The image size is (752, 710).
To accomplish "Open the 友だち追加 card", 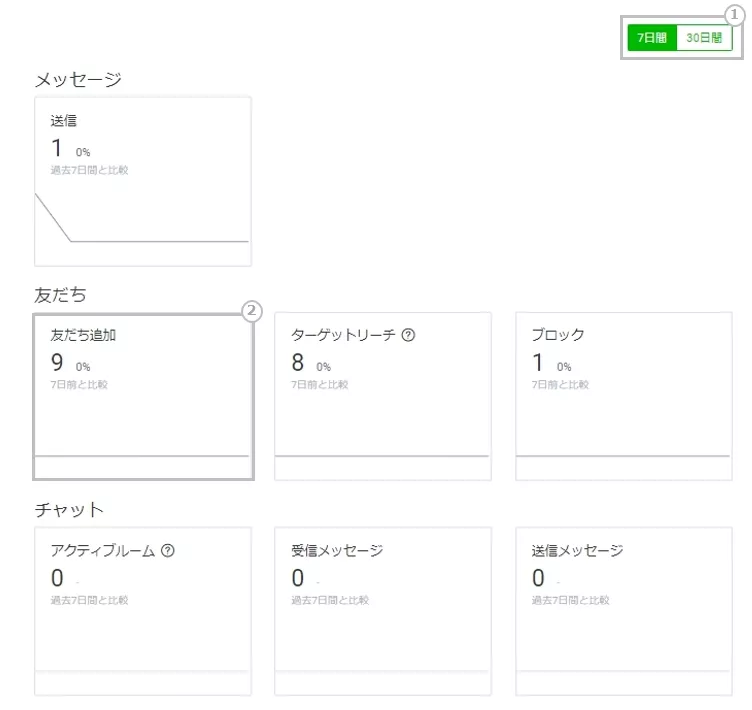I will (x=142, y=396).
